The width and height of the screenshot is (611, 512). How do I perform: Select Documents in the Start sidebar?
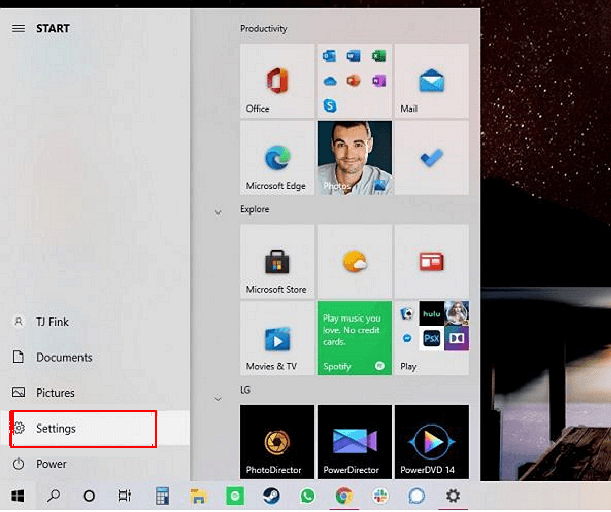click(x=64, y=358)
